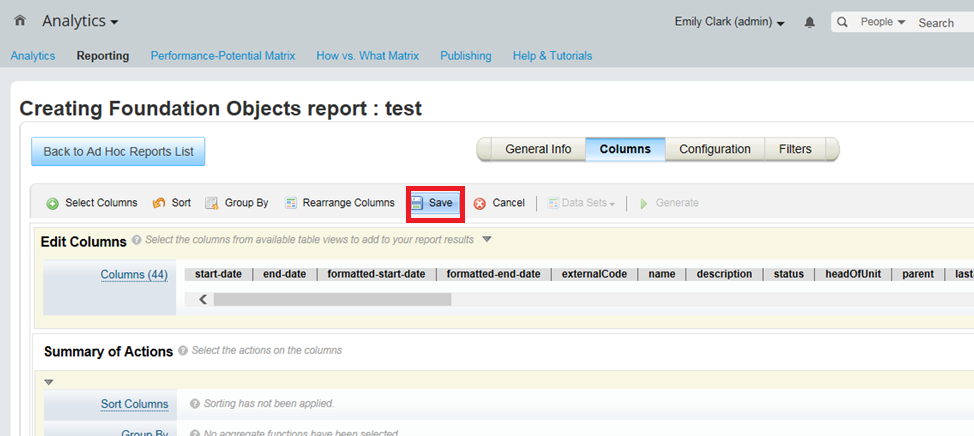
Task: Open Help & Tutorials tab
Action: point(552,56)
